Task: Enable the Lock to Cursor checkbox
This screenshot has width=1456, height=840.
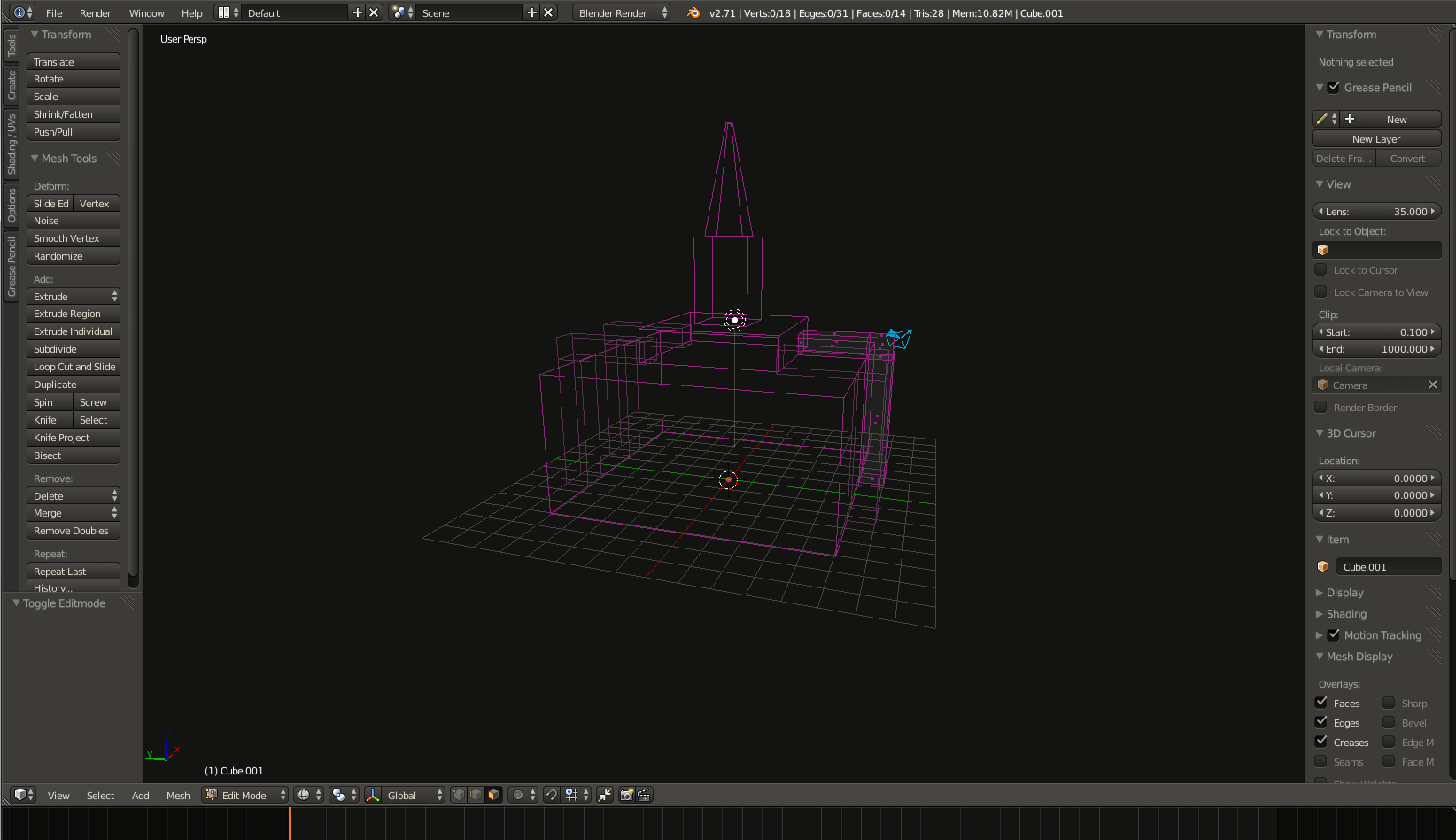Action: pos(1321,270)
